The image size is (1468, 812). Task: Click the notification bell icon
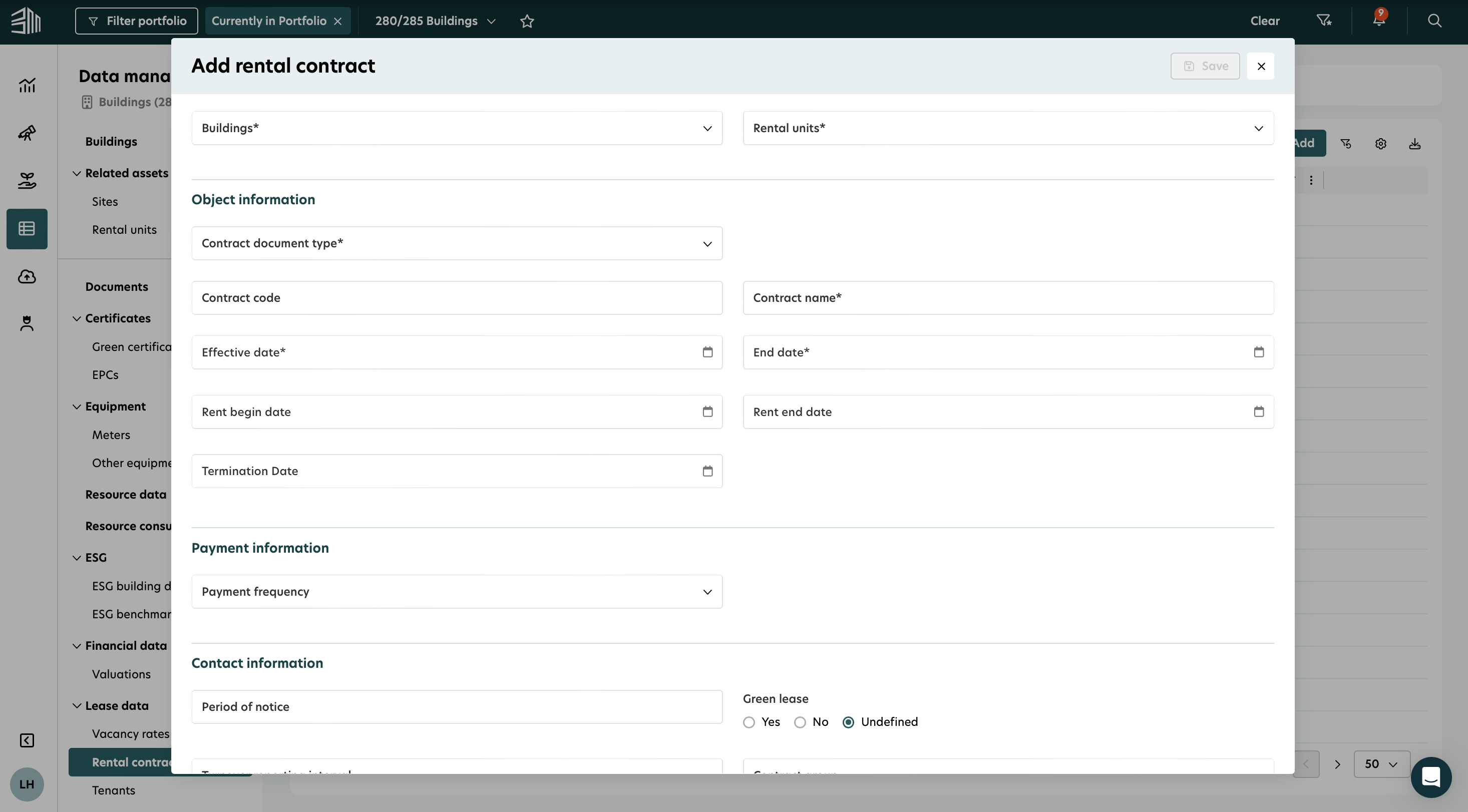point(1378,21)
